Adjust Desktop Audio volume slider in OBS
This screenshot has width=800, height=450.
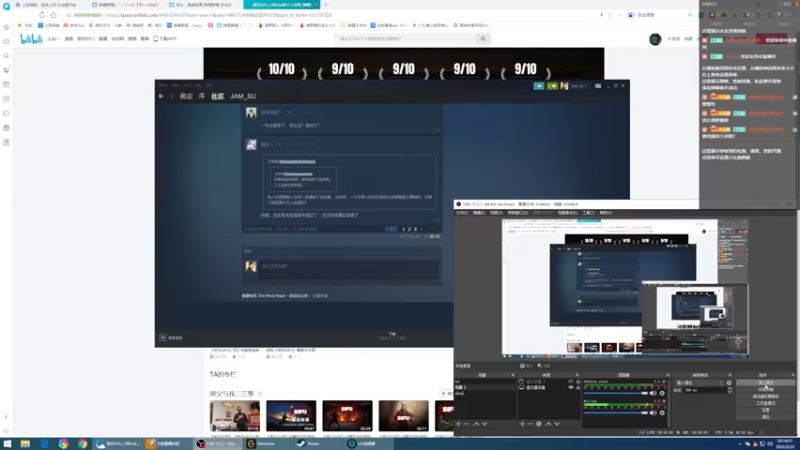tap(616, 393)
